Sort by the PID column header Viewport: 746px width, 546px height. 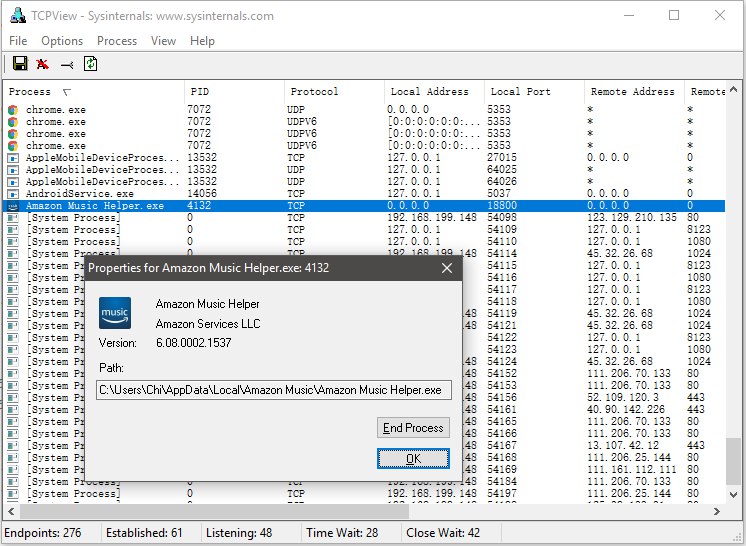click(x=234, y=92)
